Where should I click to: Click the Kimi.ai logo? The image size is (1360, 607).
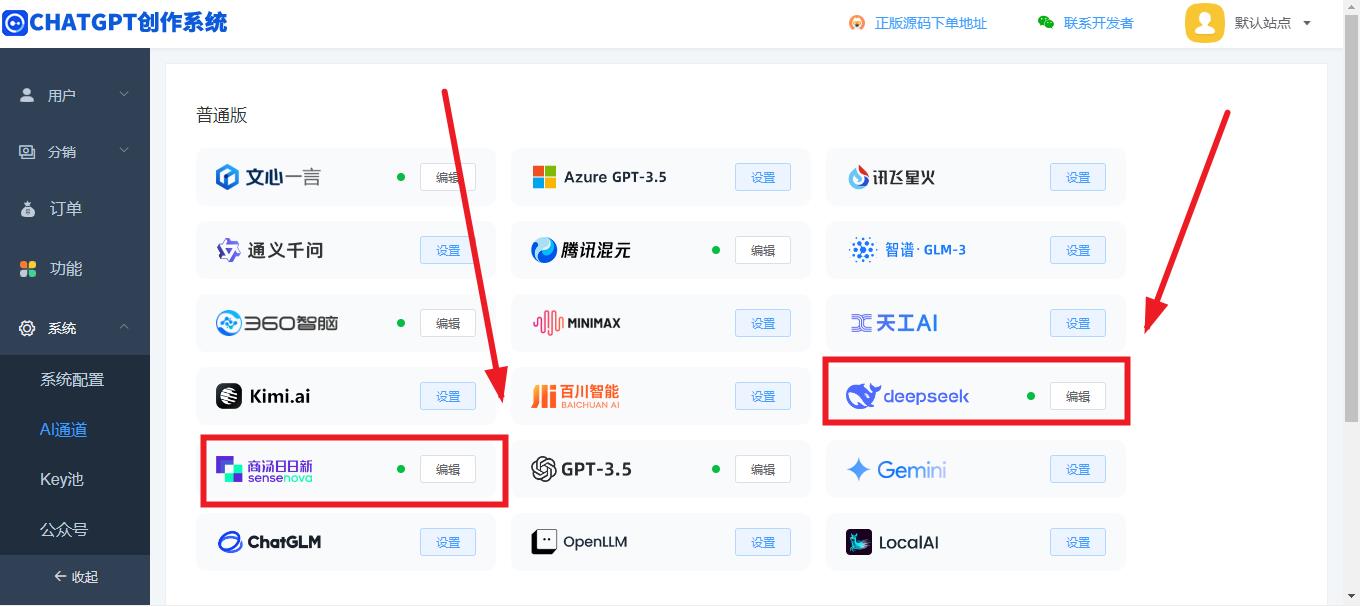click(x=263, y=396)
